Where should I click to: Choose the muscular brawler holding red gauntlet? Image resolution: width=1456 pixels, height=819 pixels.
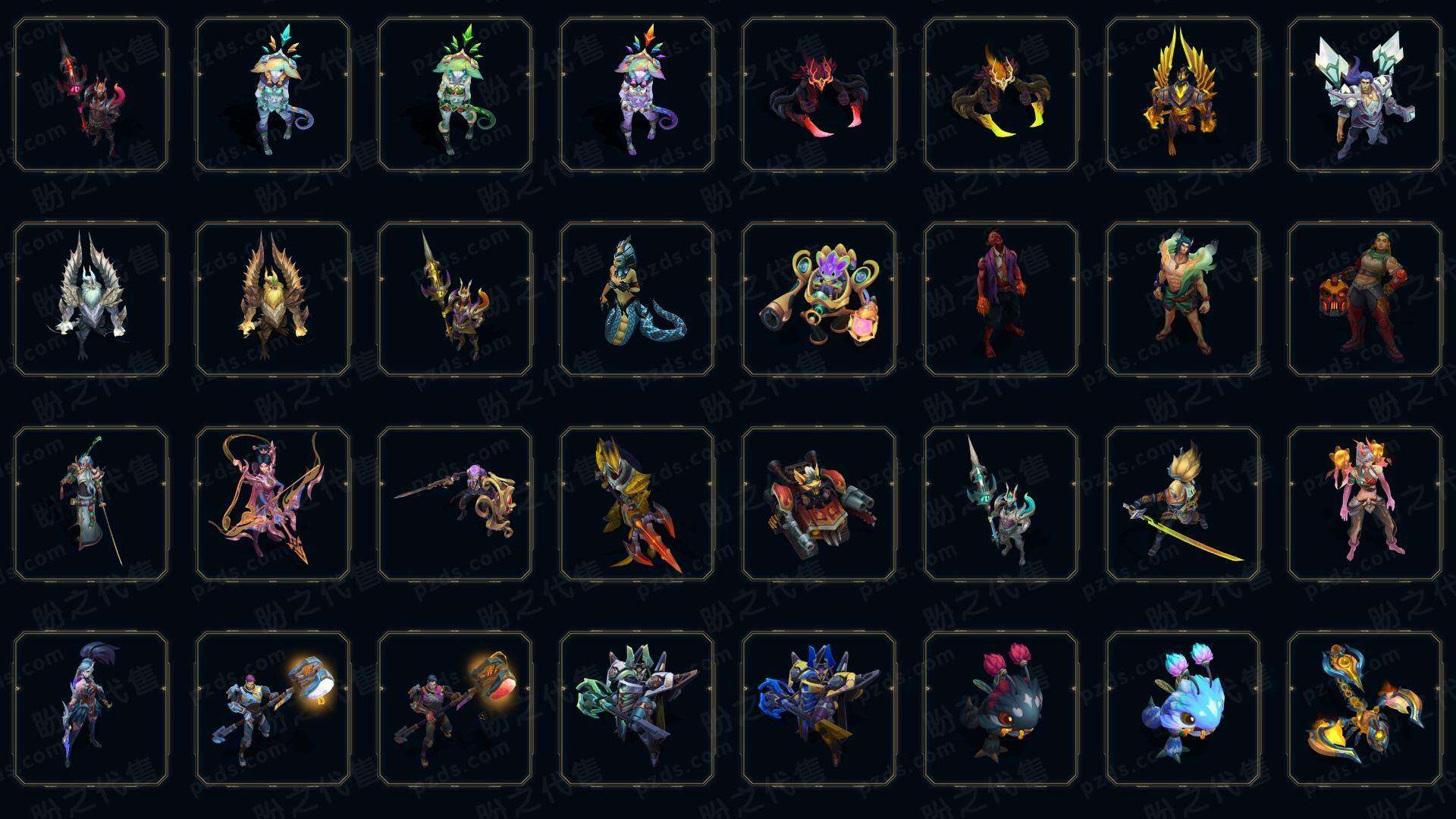(x=1365, y=299)
